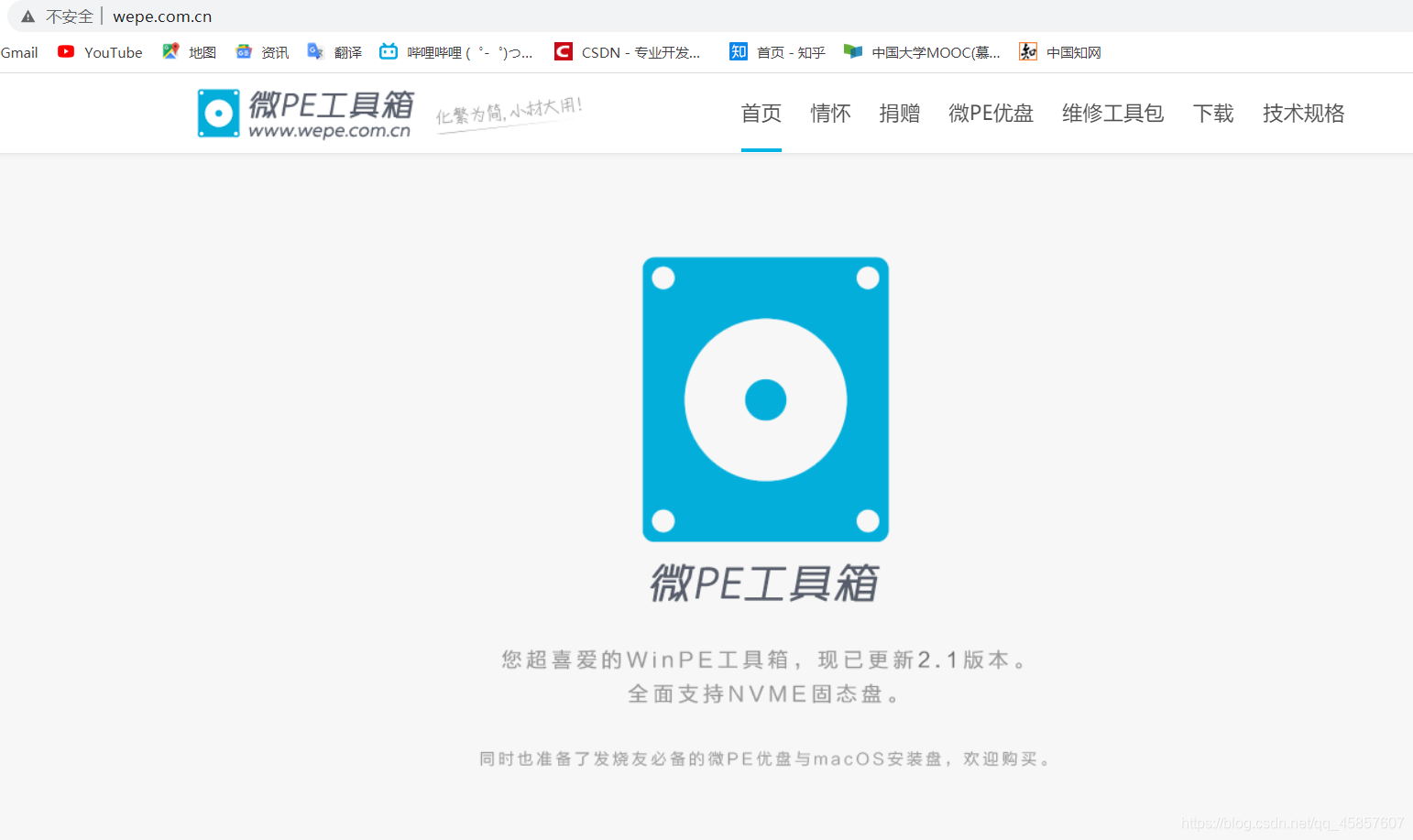The height and width of the screenshot is (840, 1413).
Task: Open the 中国知网 bookmark icon
Action: (1028, 51)
